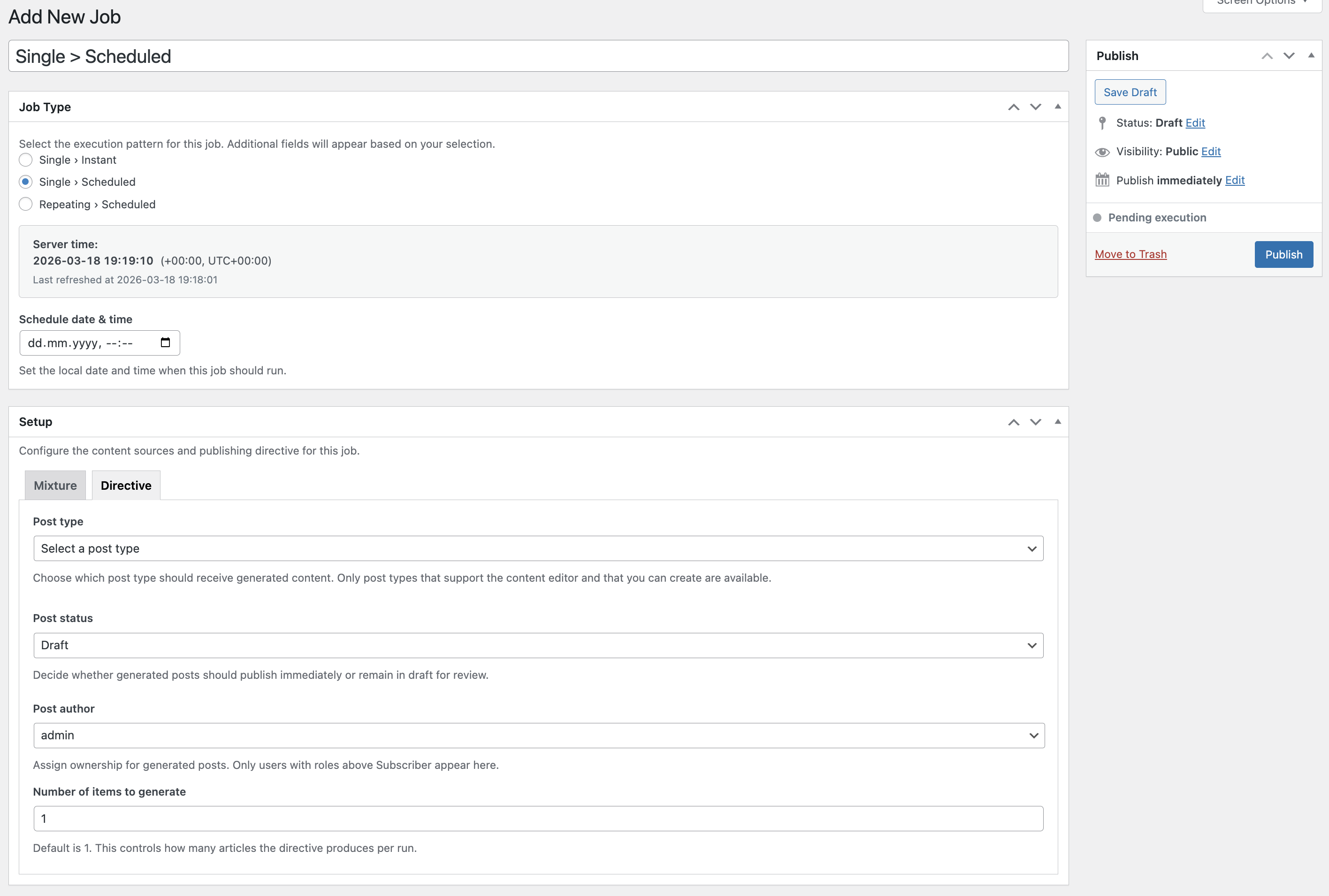Click the number of items to generate field
This screenshot has width=1329, height=896.
pos(538,818)
